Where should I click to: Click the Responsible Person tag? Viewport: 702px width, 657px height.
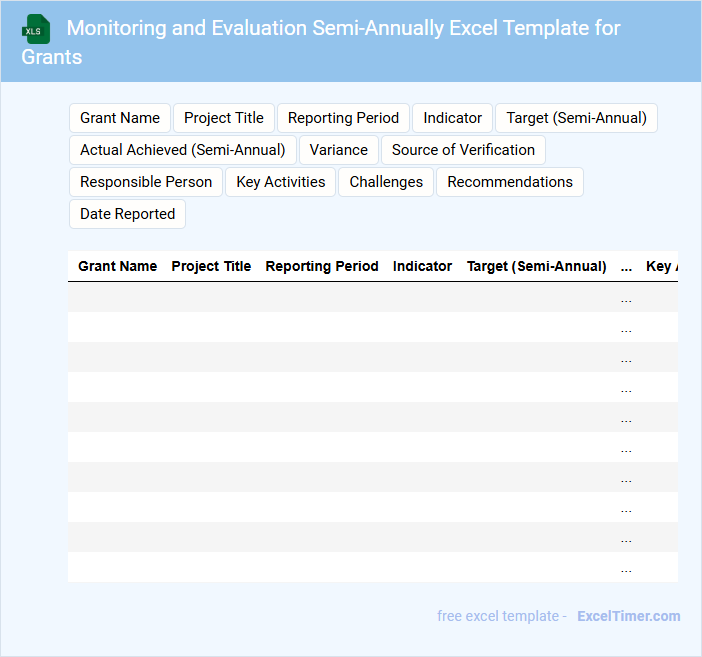point(146,182)
